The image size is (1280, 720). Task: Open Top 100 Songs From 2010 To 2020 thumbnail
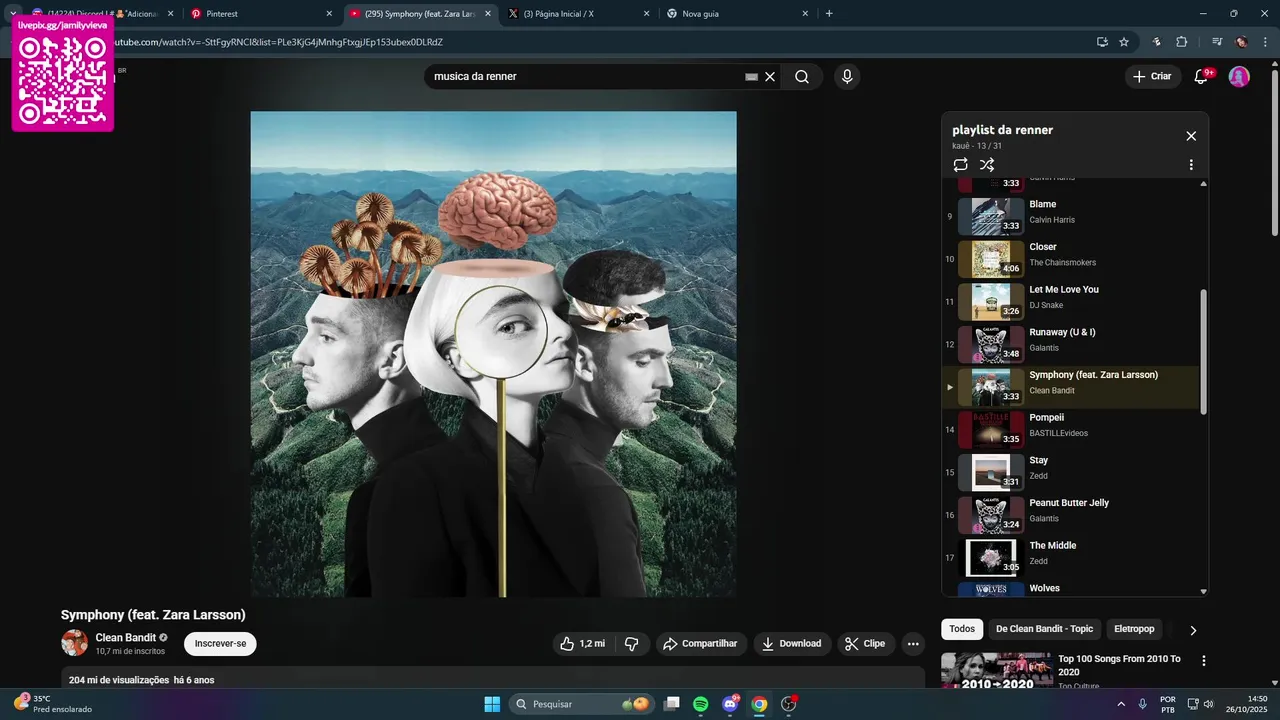996,670
